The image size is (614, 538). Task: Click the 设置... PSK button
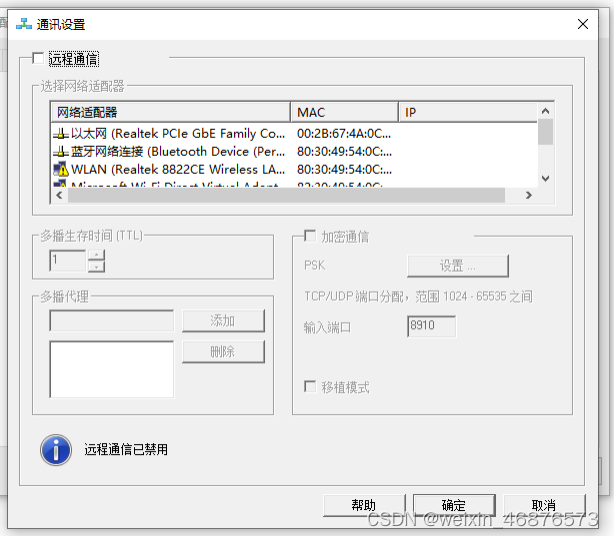click(x=457, y=266)
